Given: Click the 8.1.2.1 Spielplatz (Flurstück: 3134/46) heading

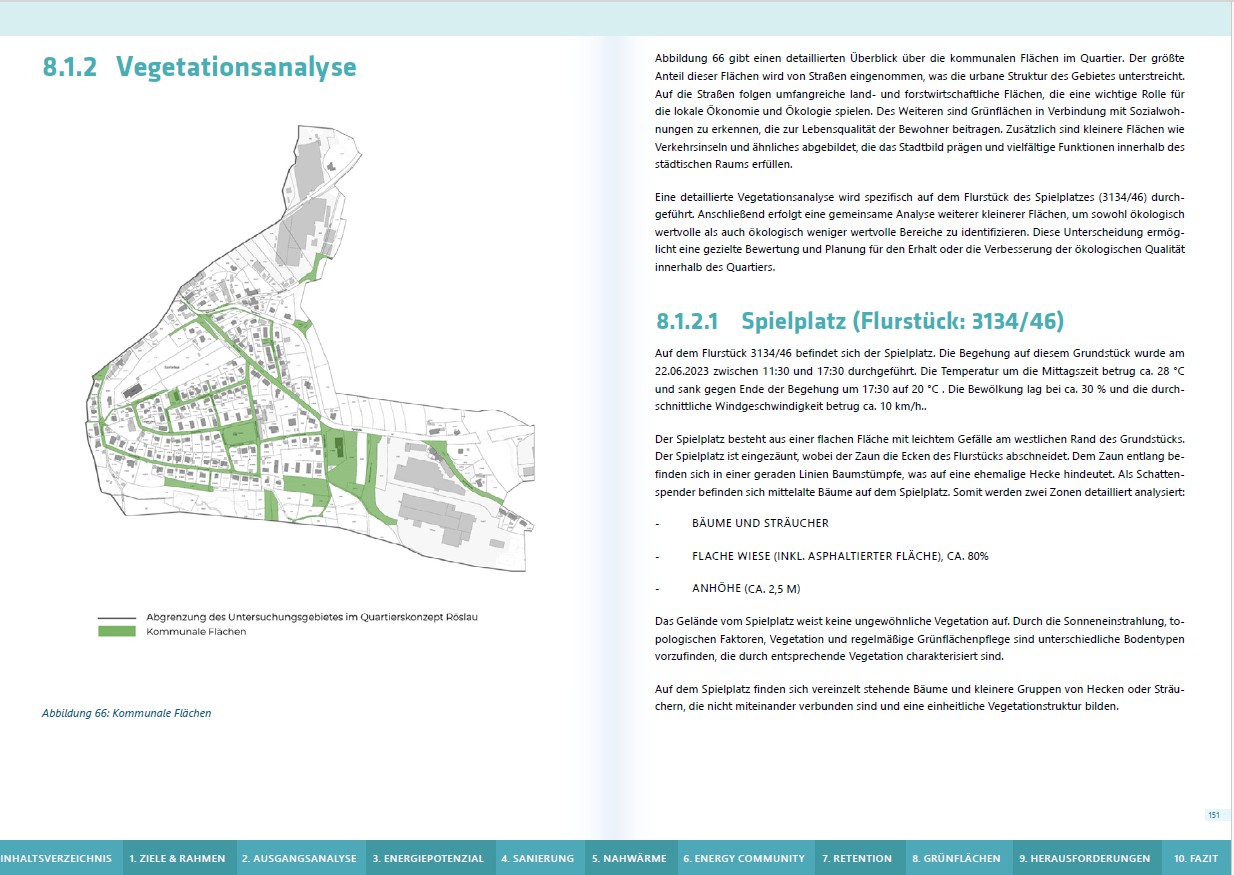Looking at the screenshot, I should pyautogui.click(x=860, y=321).
